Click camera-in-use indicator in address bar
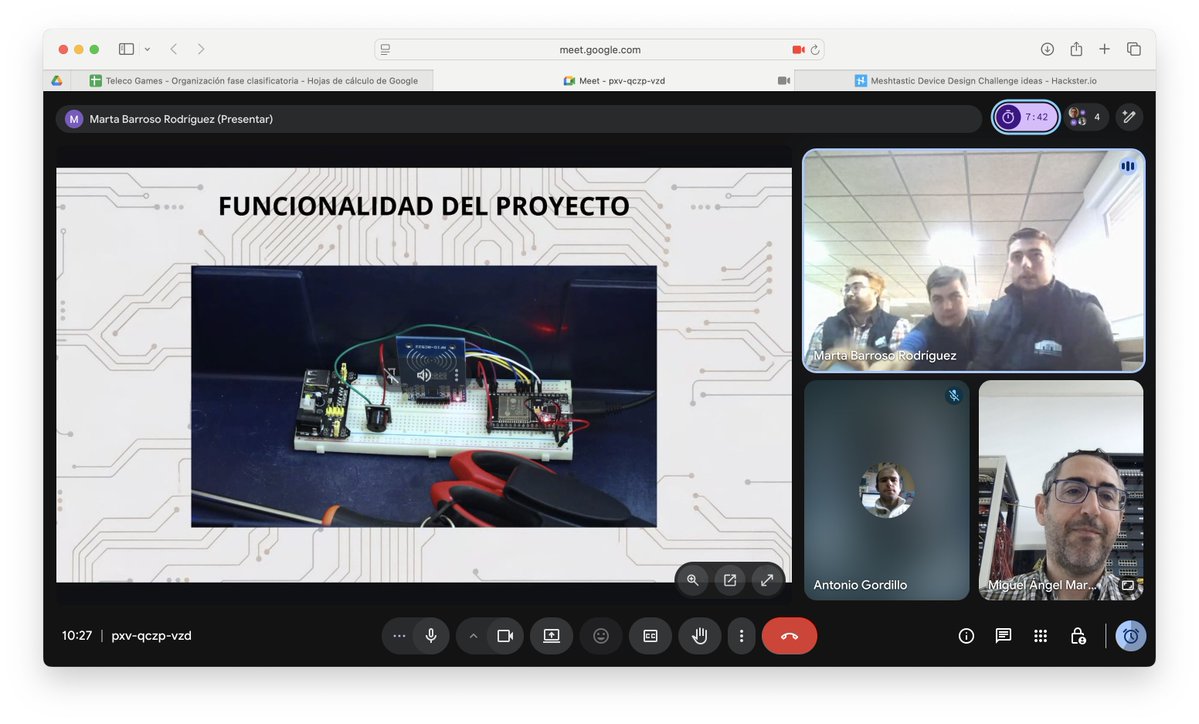 click(x=798, y=50)
